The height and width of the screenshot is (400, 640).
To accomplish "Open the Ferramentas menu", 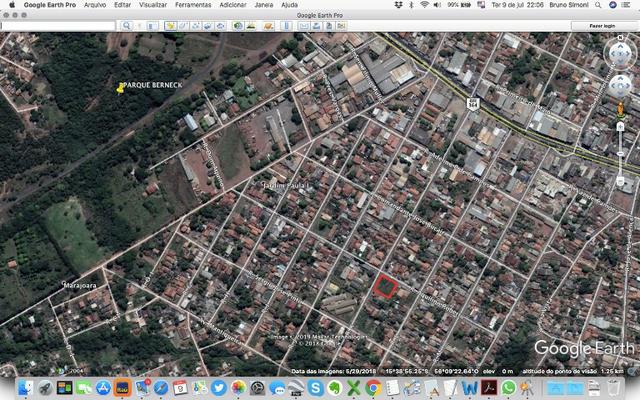I will point(193,5).
